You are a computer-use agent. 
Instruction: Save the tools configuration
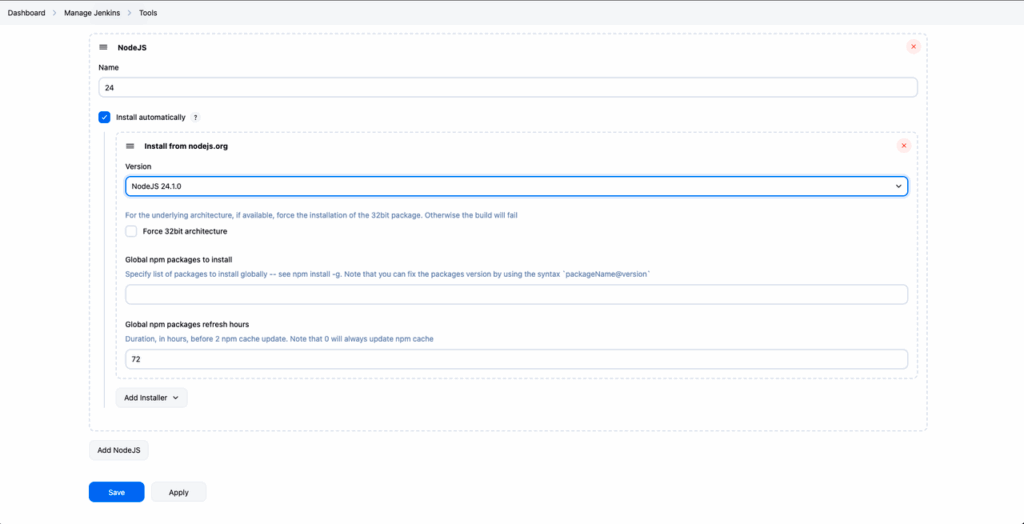[116, 492]
